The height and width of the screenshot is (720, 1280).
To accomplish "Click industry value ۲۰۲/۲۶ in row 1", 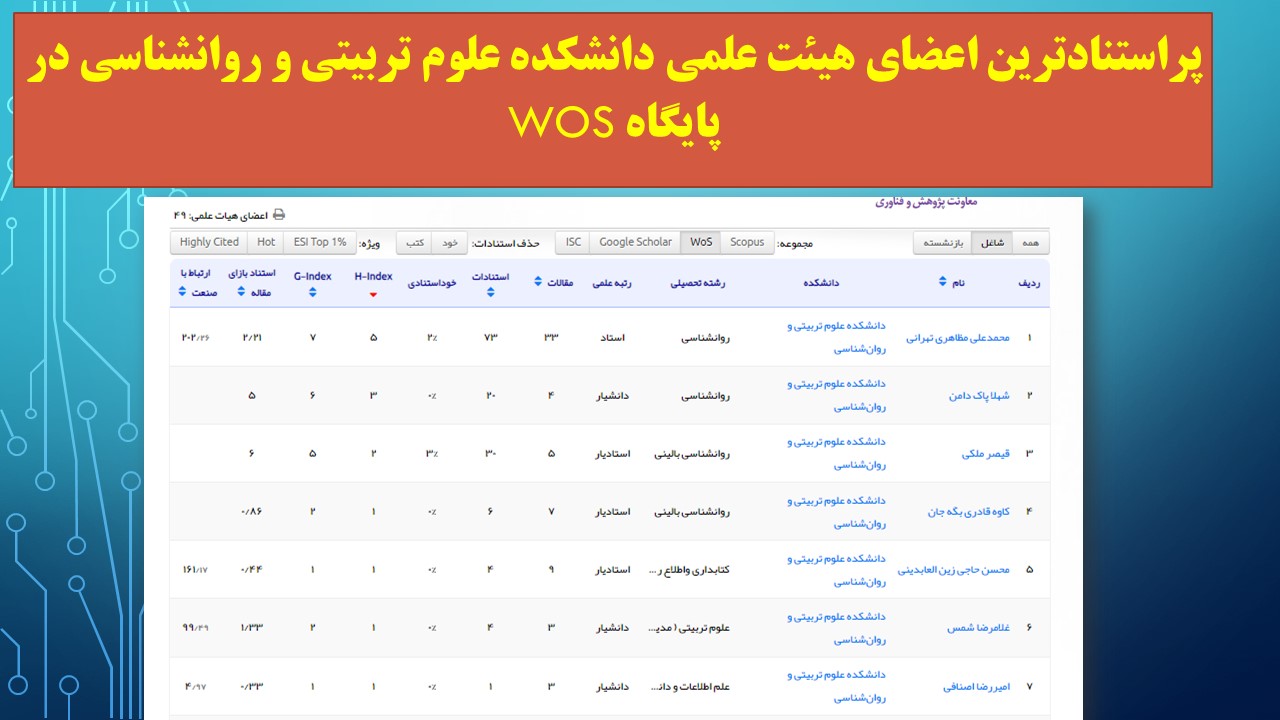I will coord(196,338).
